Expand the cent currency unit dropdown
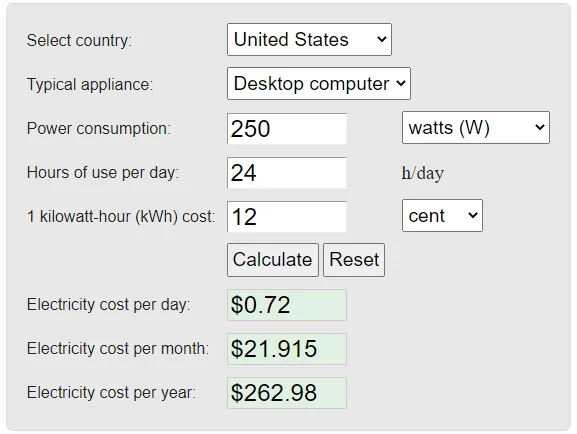 click(442, 215)
